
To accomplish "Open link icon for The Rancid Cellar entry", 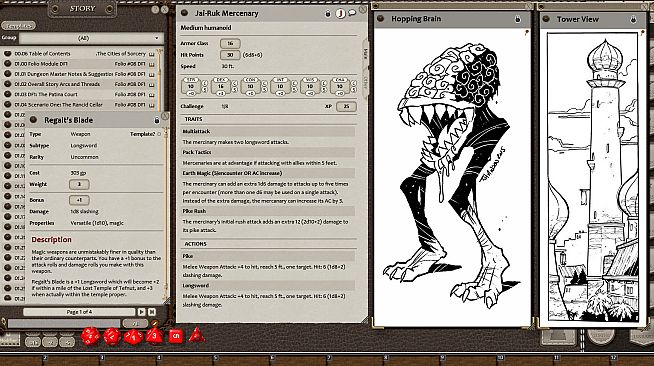I will point(7,104).
